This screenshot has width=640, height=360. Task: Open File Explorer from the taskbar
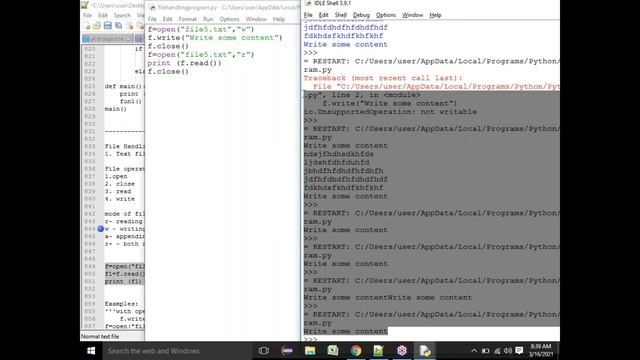click(x=310, y=351)
